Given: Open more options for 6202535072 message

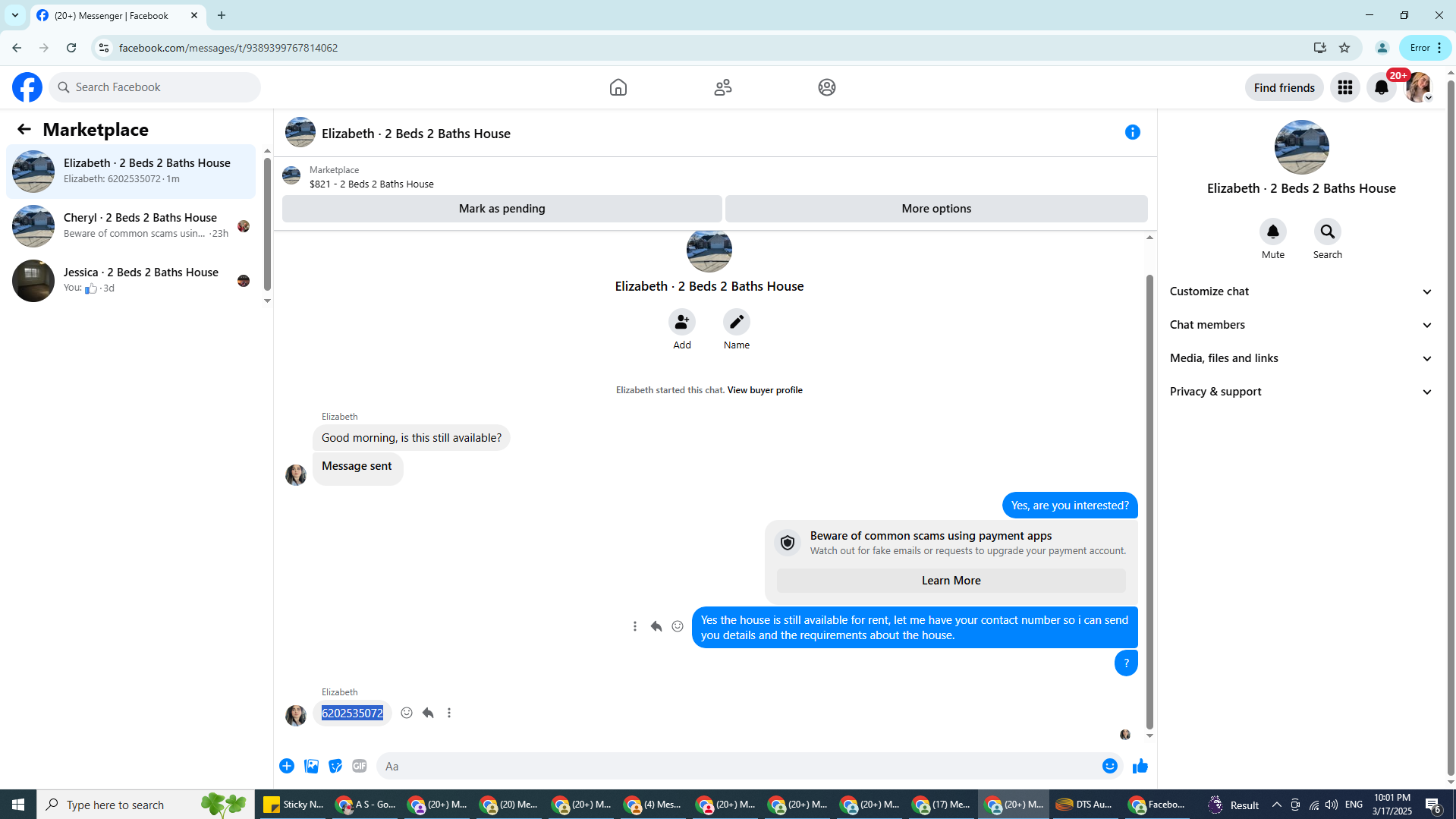Looking at the screenshot, I should coord(449,713).
